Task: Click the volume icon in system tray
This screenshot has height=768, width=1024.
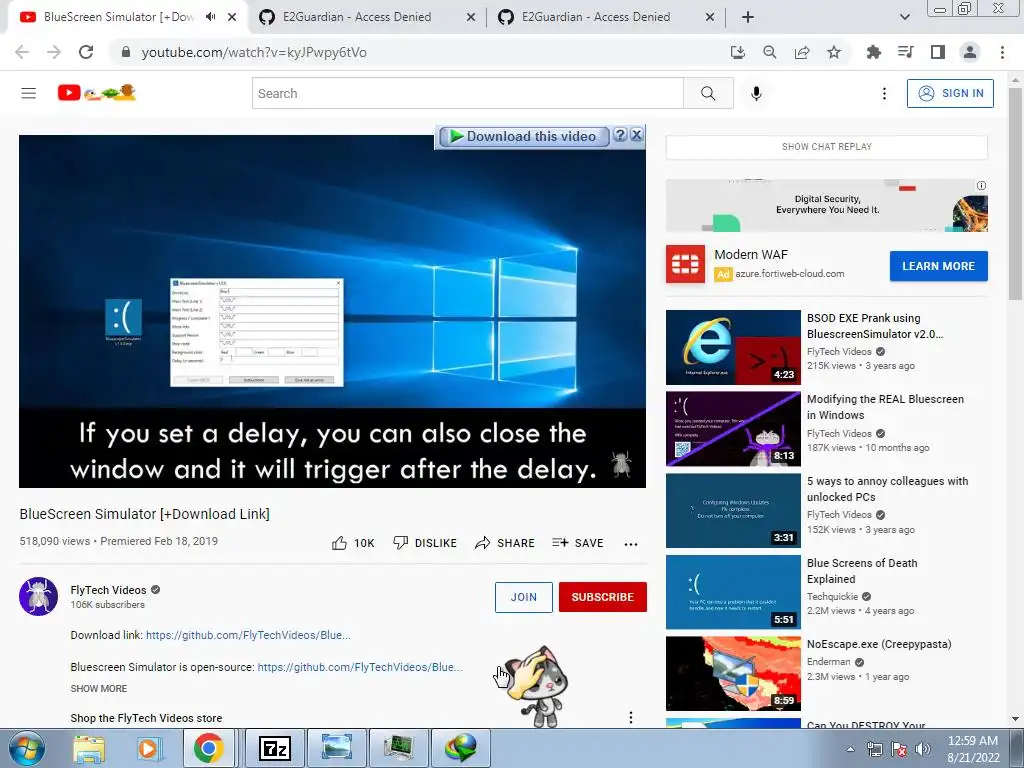Action: 923,749
